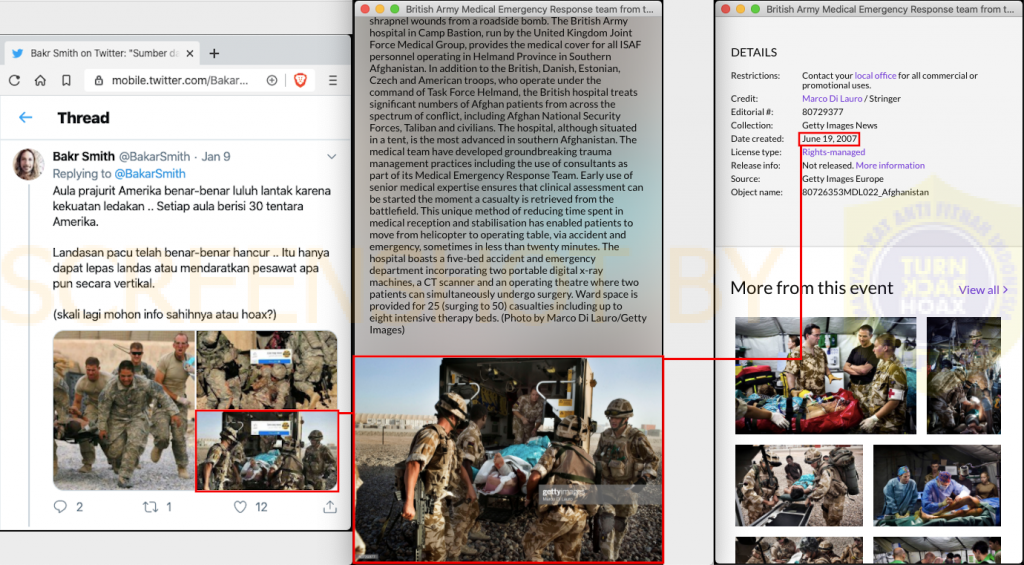This screenshot has height=565, width=1024.
Task: Click the Bakr Smith display name
Action: (x=84, y=157)
